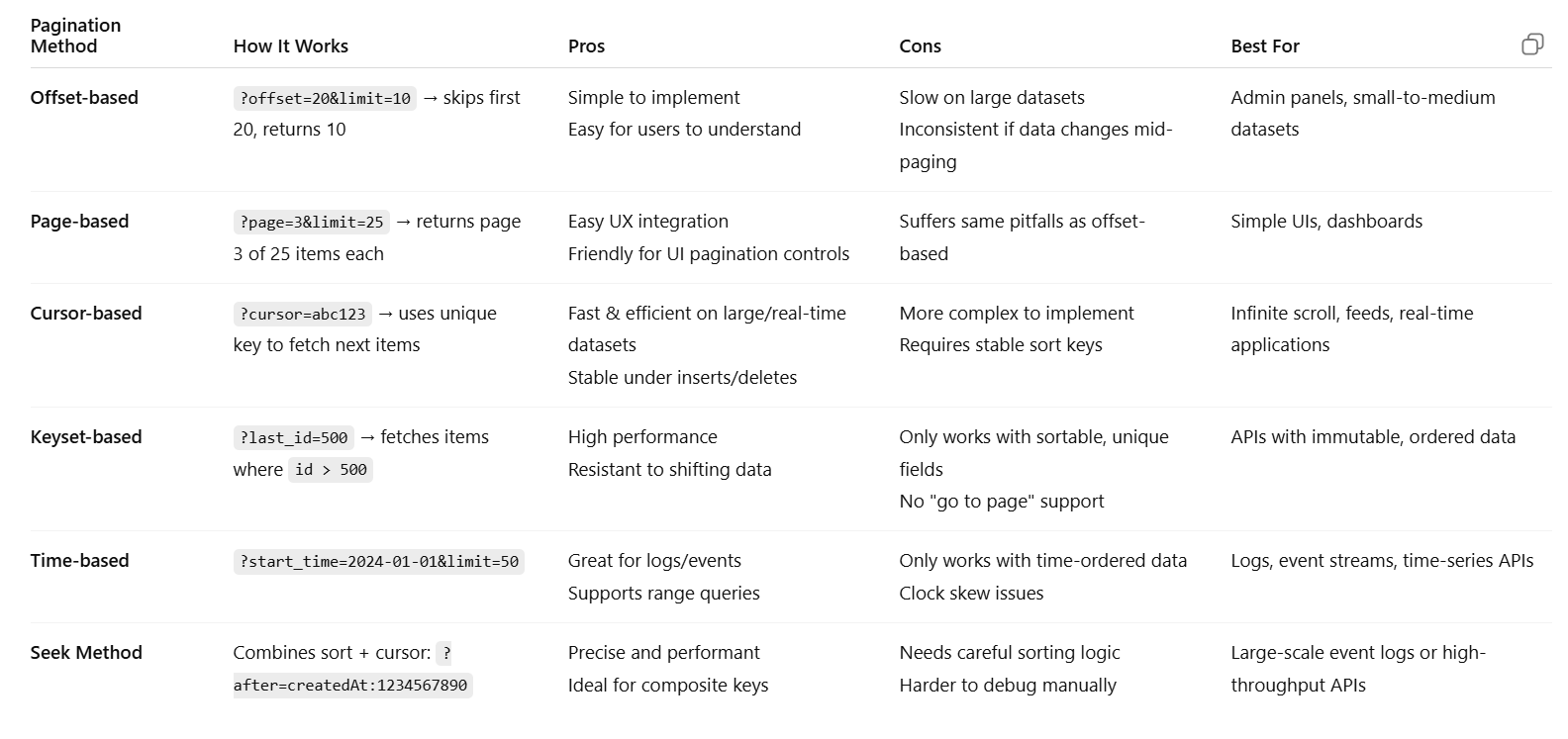The height and width of the screenshot is (739, 1568).
Task: Click the ?offset=20&limit=10 code snippet
Action: pos(325,99)
